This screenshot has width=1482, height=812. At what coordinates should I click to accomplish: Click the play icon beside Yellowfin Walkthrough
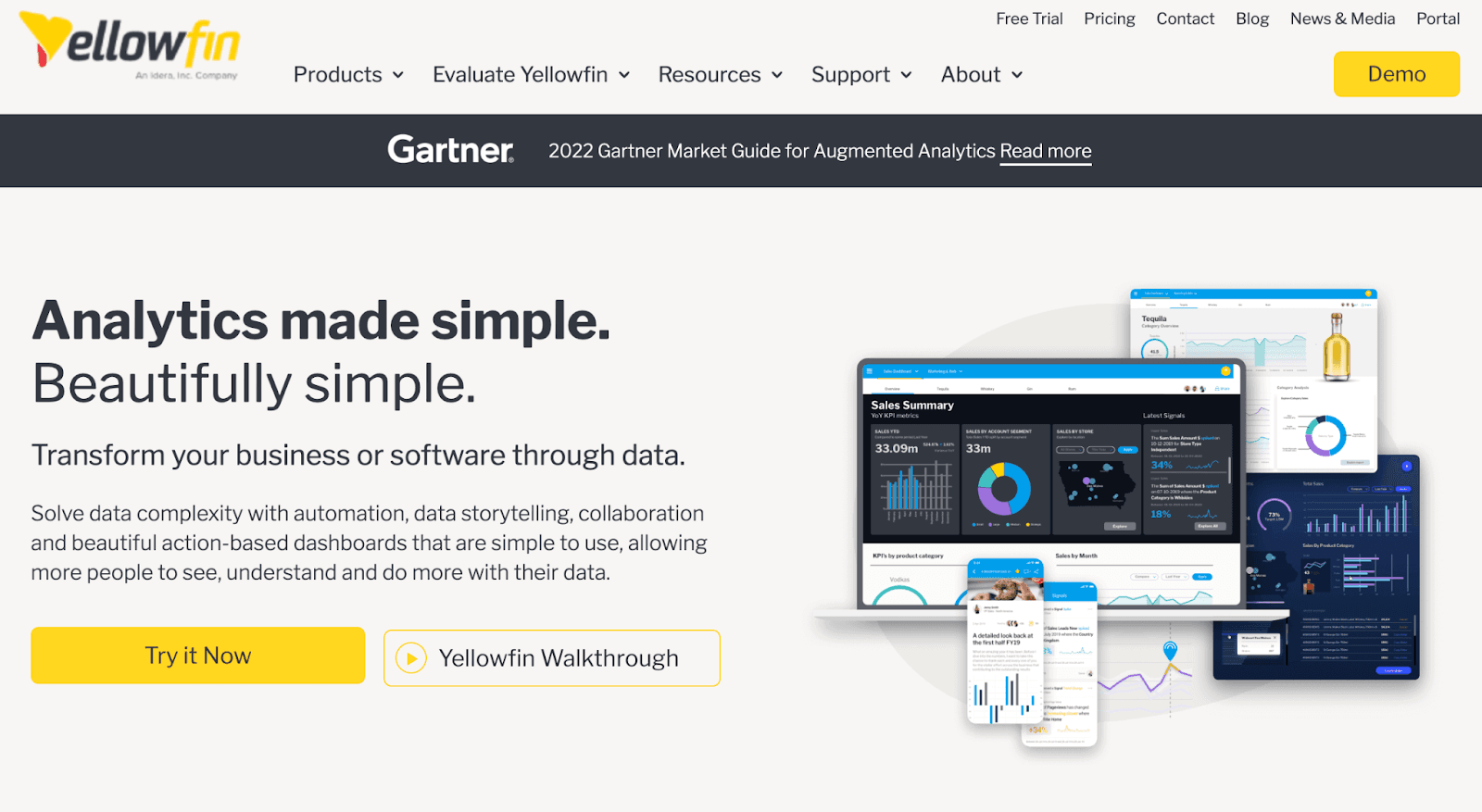click(411, 658)
